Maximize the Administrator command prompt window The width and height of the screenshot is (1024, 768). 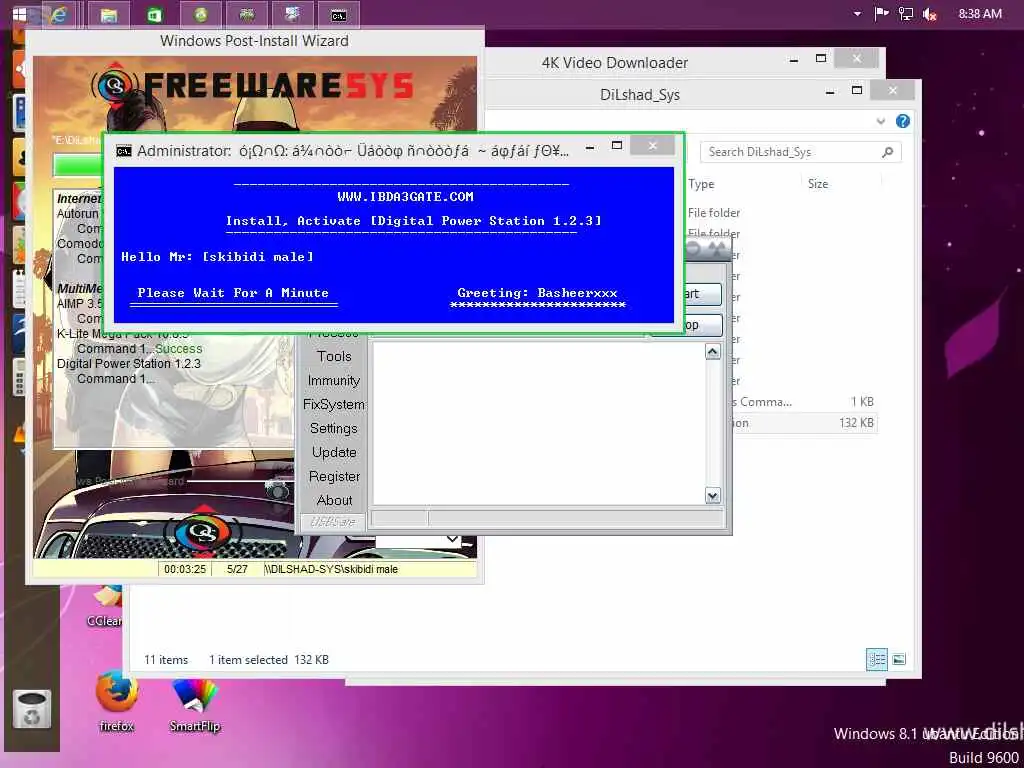pos(616,146)
